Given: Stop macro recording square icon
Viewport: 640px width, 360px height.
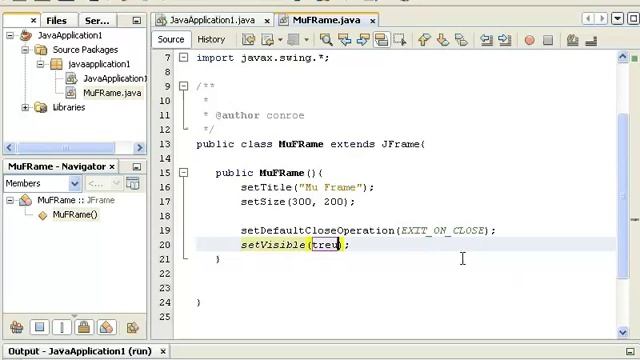Looking at the screenshot, I should 548,40.
